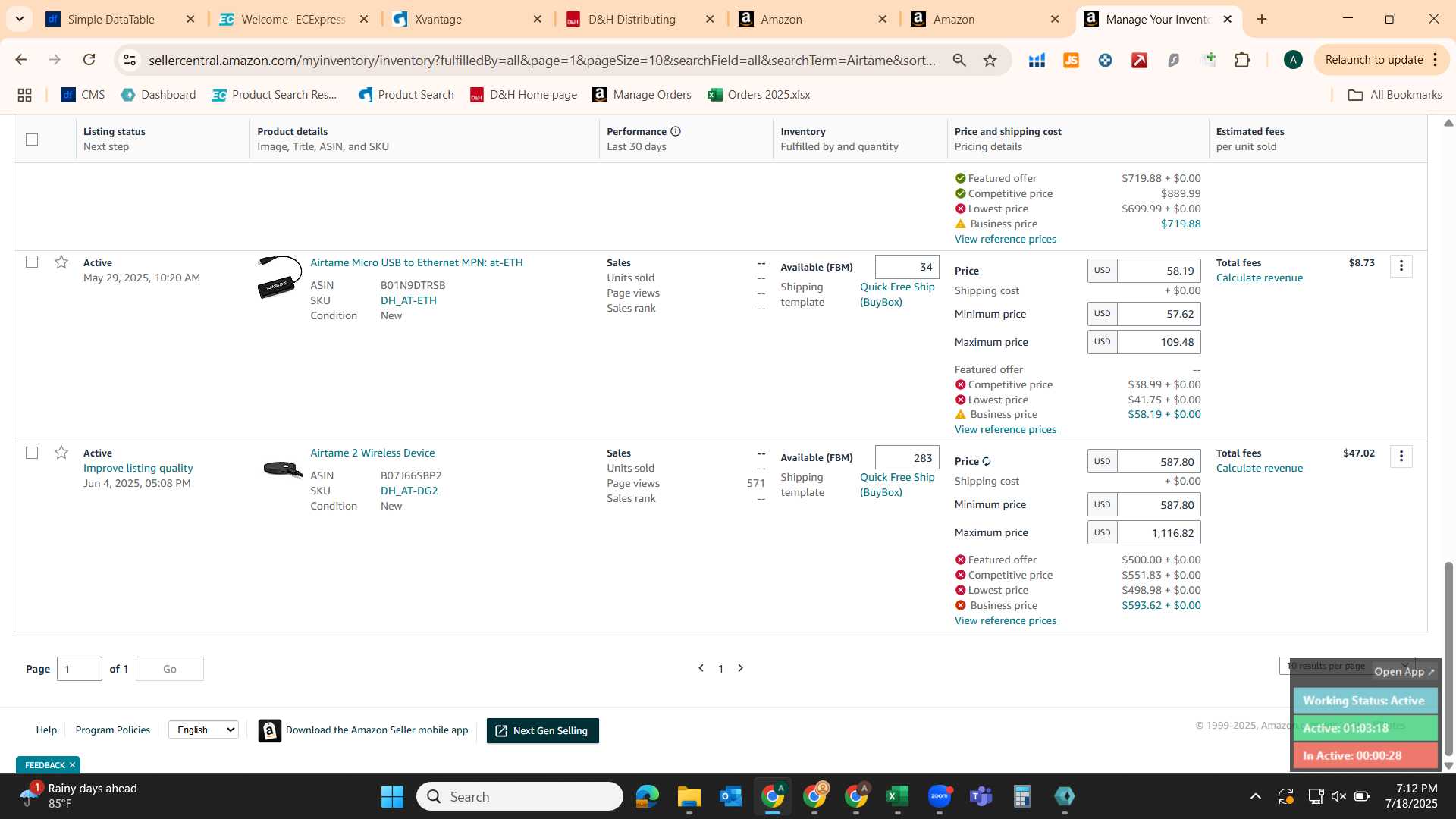Open the Windows Start menu
This screenshot has width=1456, height=819.
(x=392, y=796)
